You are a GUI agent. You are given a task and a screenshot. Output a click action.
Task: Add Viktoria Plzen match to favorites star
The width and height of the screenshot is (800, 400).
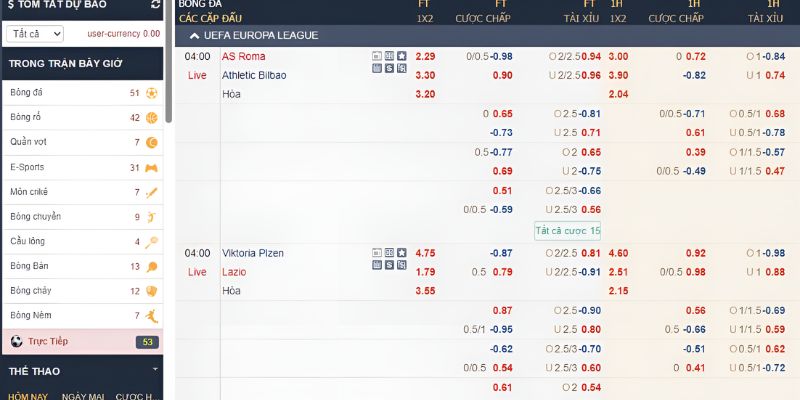click(x=402, y=253)
